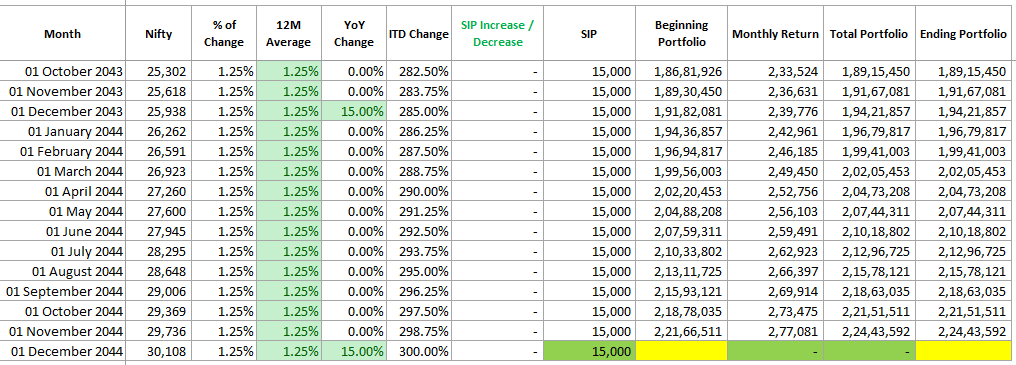Image resolution: width=1016 pixels, height=365 pixels.
Task: Select the '01 November 2044' date cell
Action: [x=63, y=331]
